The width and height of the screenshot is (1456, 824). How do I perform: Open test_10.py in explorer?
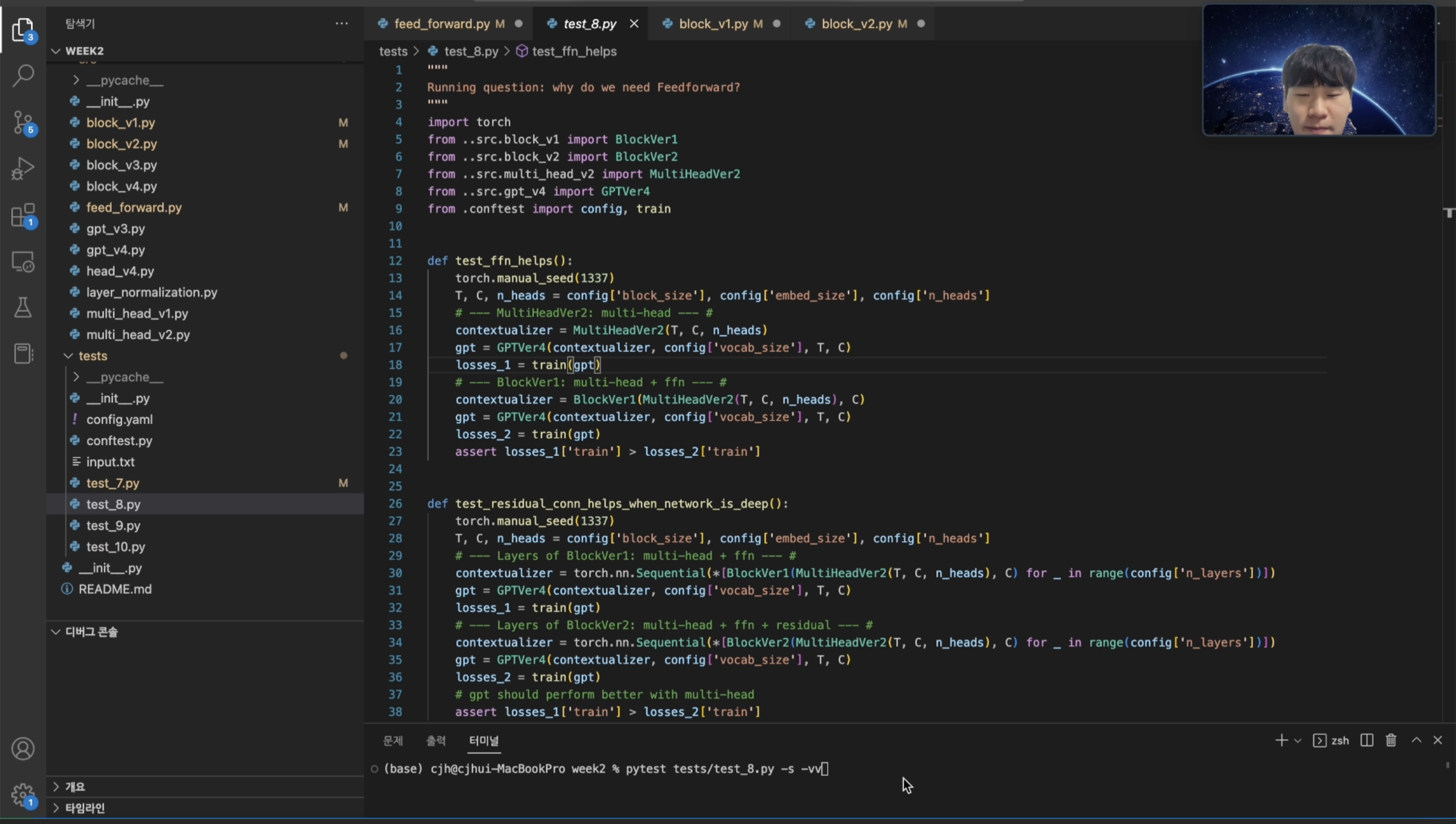tap(205, 546)
